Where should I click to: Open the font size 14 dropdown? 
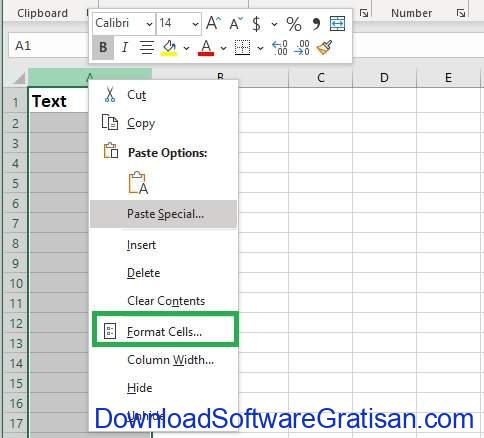click(195, 24)
